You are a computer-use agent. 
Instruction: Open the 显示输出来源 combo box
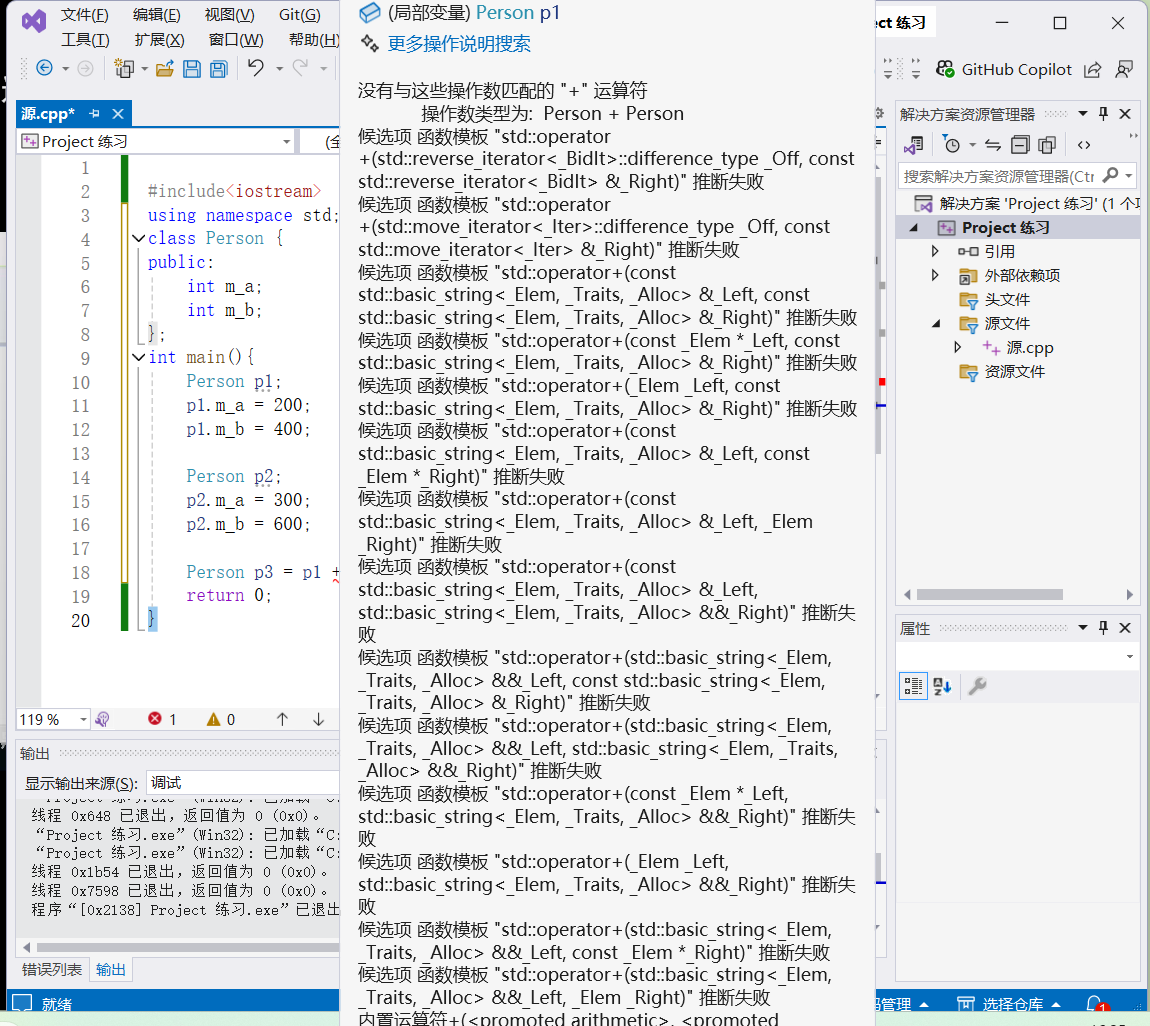(x=242, y=783)
